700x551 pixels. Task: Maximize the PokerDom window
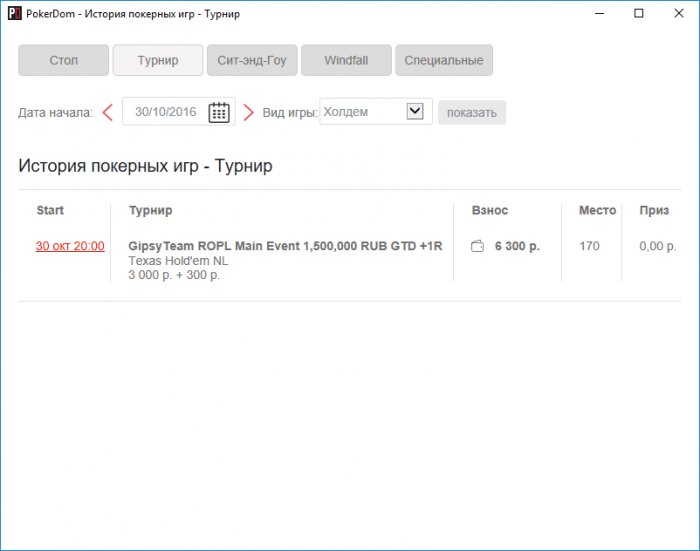[639, 13]
